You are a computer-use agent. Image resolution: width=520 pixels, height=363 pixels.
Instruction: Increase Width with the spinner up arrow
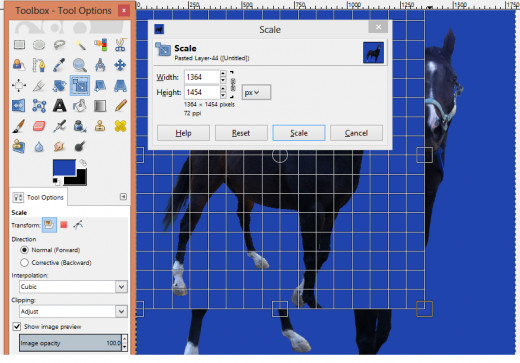pyautogui.click(x=223, y=73)
